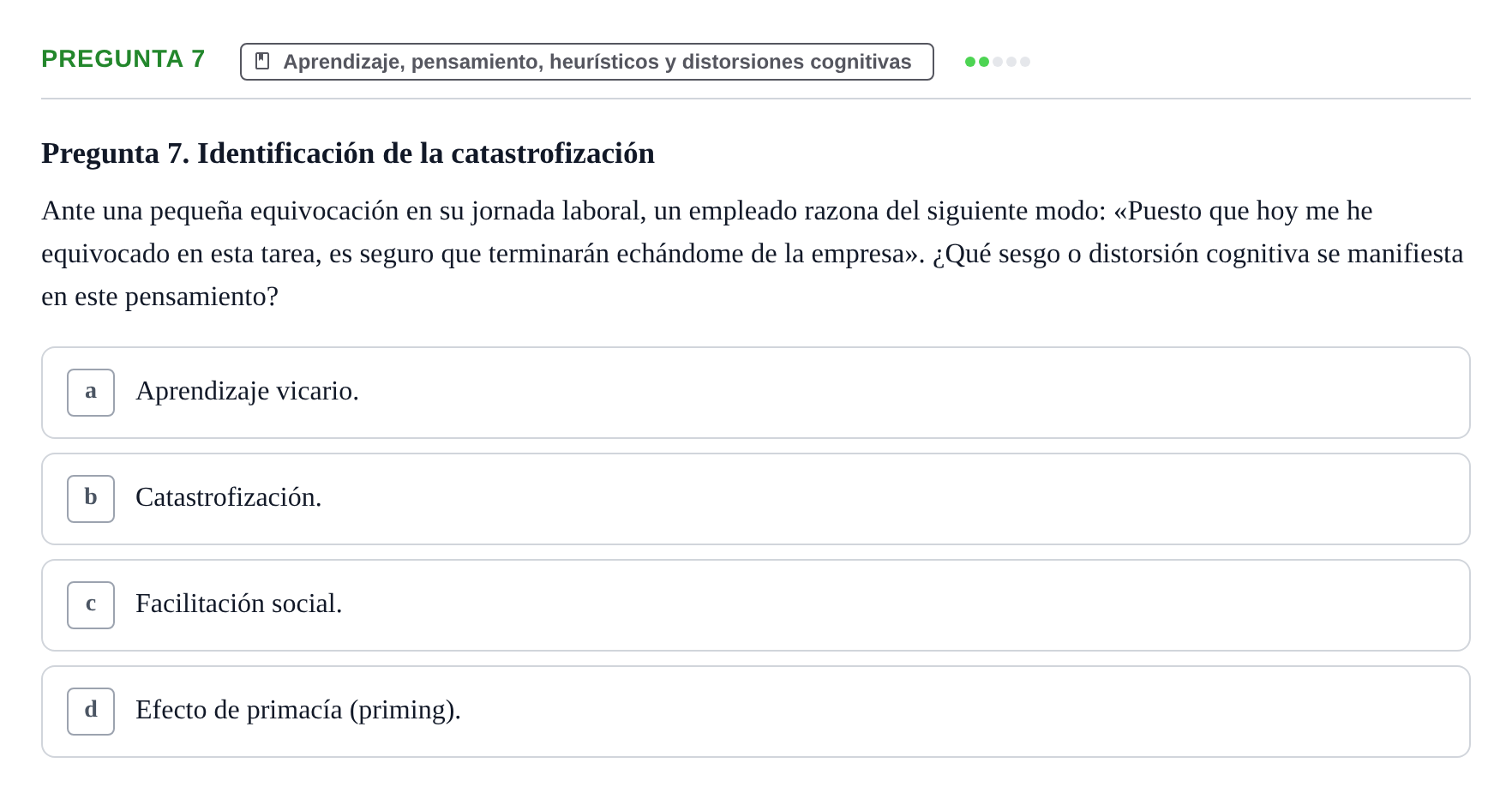The height and width of the screenshot is (799, 1512).
Task: Click empty area of Facilitación social card
Action: (x=900, y=605)
